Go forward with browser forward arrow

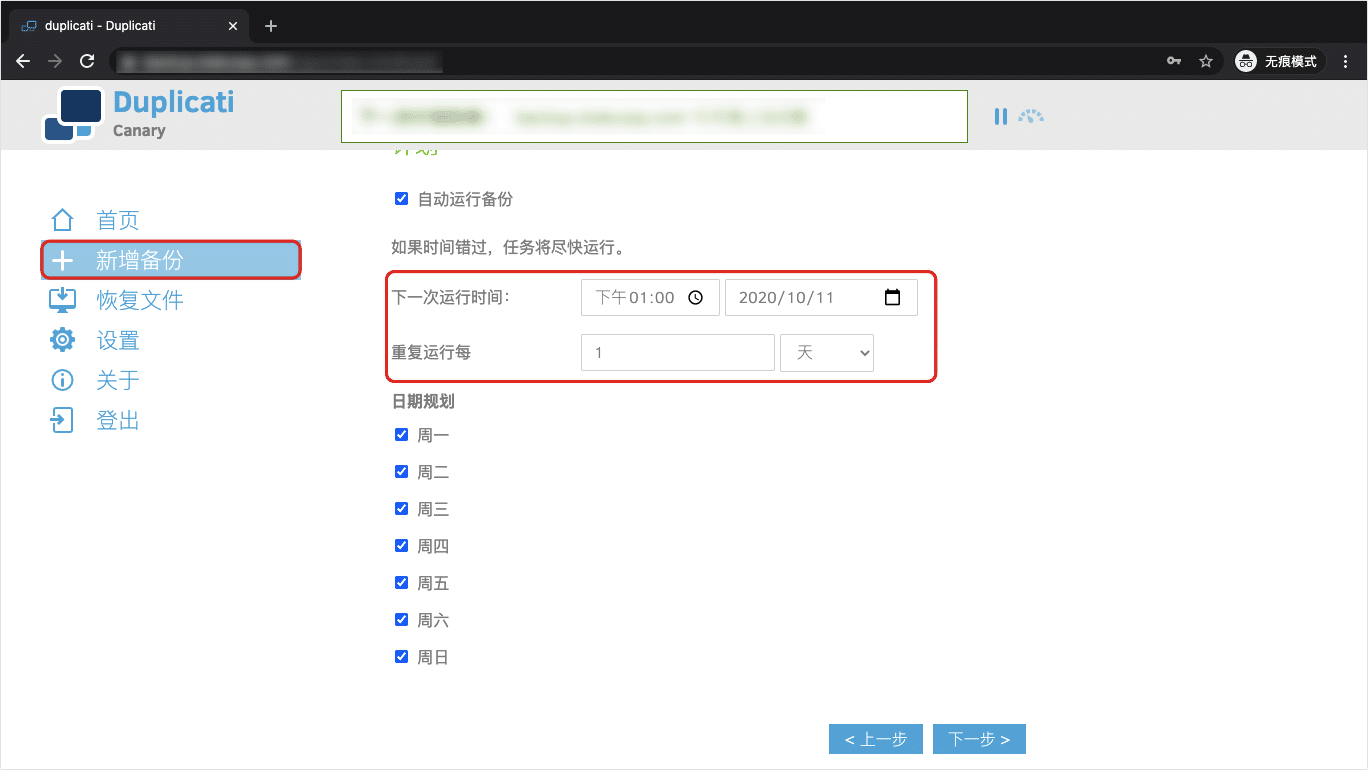click(55, 61)
